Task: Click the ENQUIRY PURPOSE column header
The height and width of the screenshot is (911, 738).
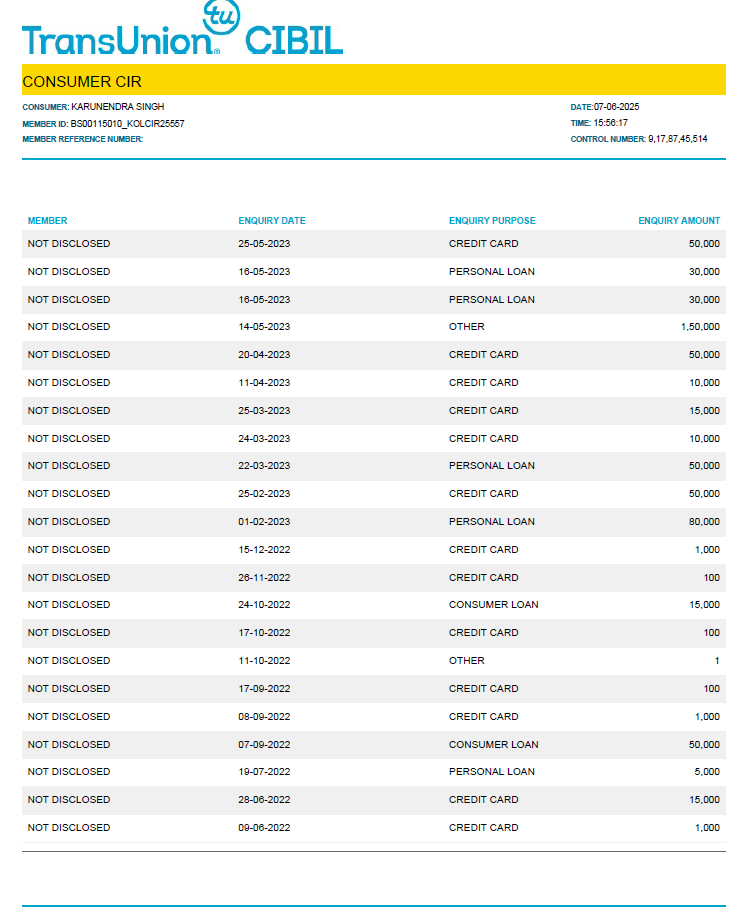Action: click(x=492, y=221)
